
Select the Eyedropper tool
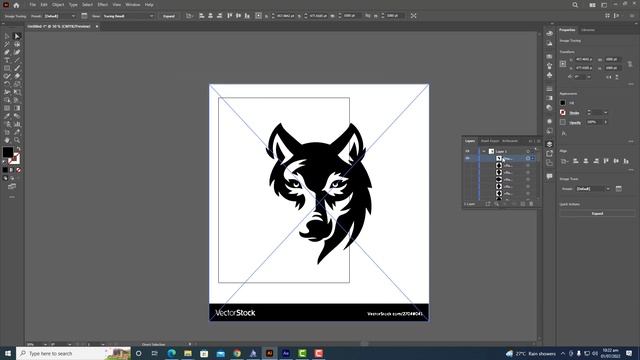pyautogui.click(x=7, y=116)
